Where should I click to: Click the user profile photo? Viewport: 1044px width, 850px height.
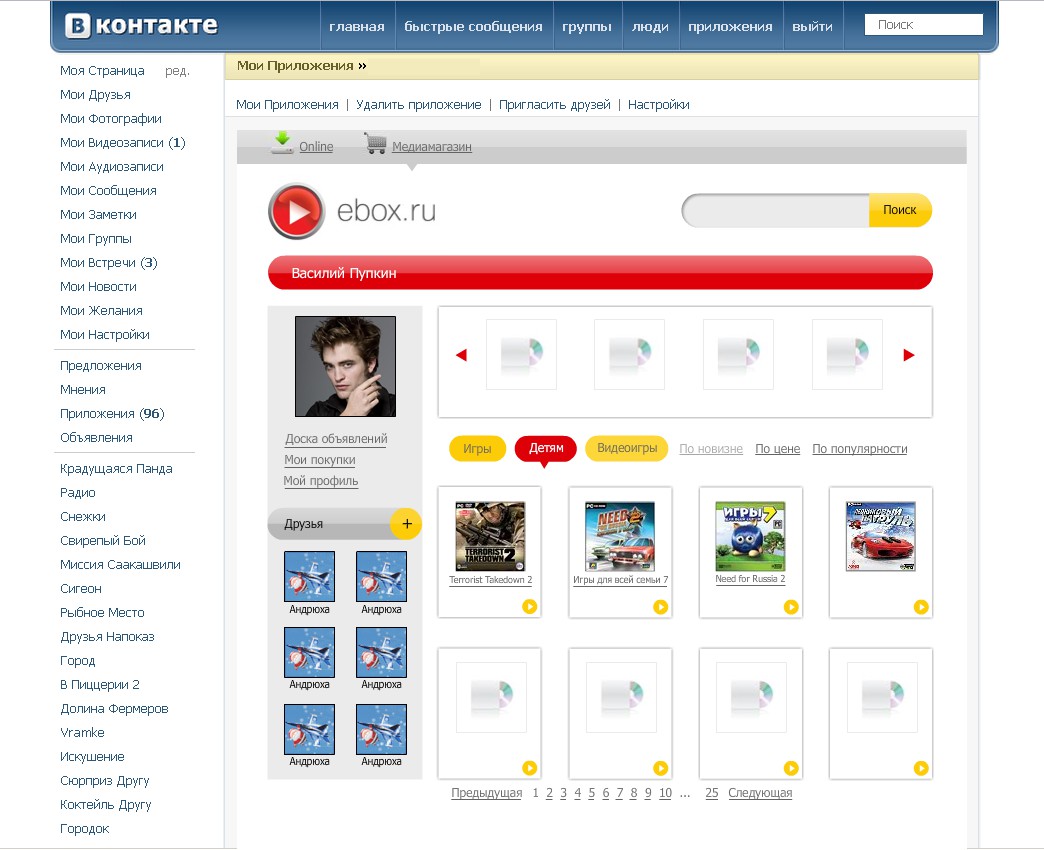click(x=346, y=367)
